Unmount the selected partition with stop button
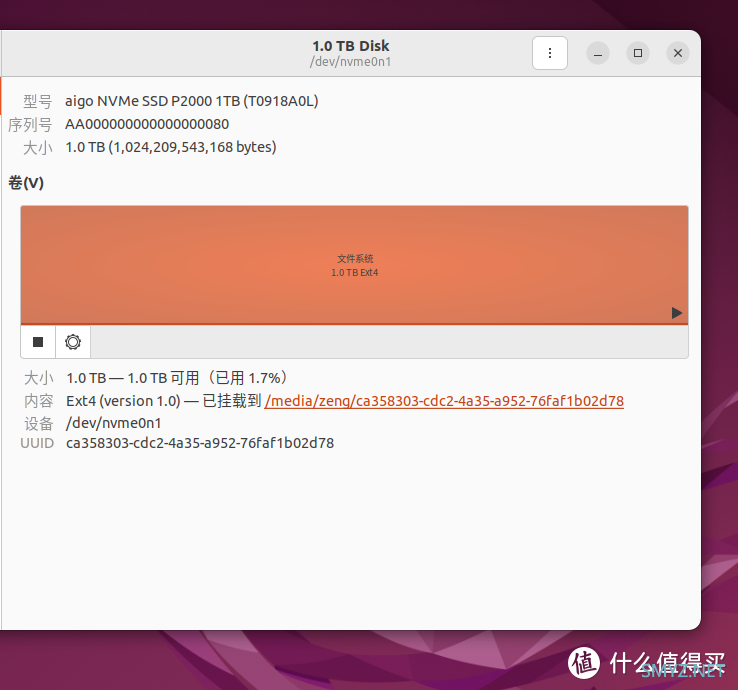The image size is (738, 690). pyautogui.click(x=38, y=342)
